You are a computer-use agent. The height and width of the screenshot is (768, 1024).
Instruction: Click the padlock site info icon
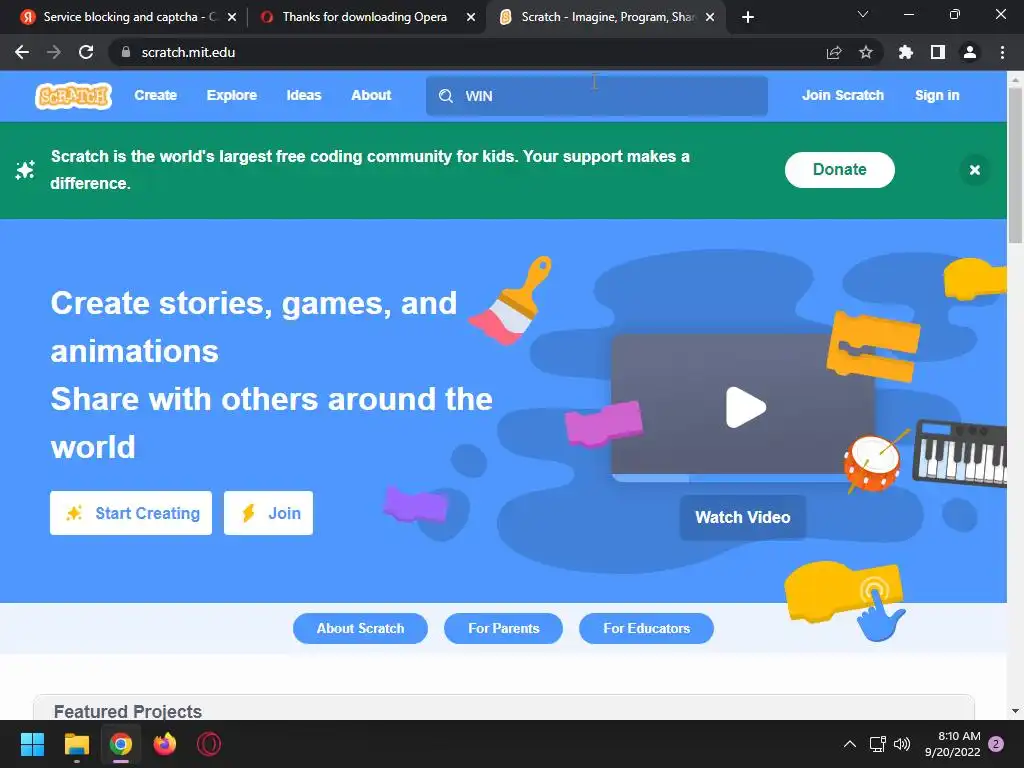tap(126, 52)
